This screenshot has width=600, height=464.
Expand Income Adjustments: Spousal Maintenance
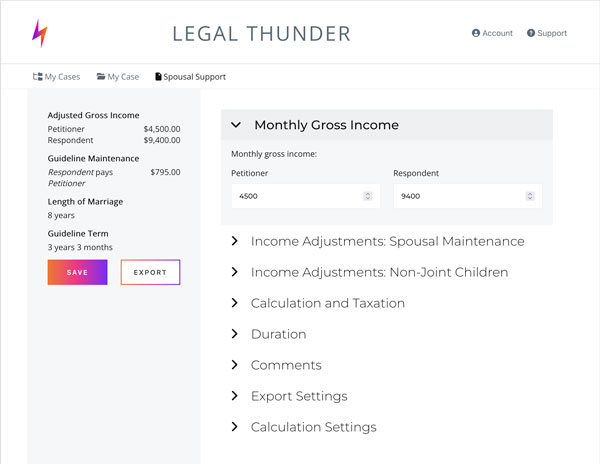(x=234, y=241)
